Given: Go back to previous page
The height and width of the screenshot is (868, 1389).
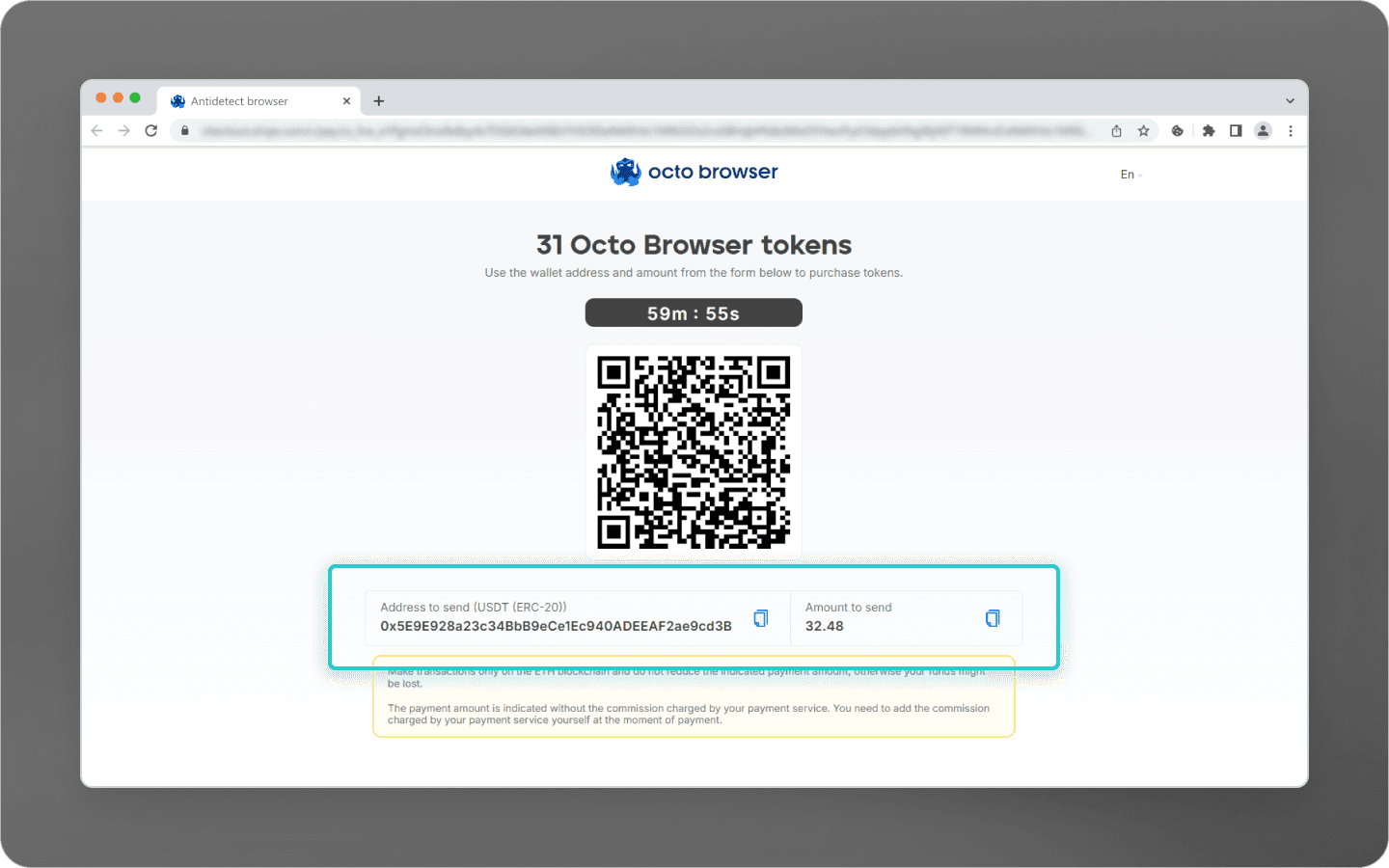Looking at the screenshot, I should coord(96,131).
